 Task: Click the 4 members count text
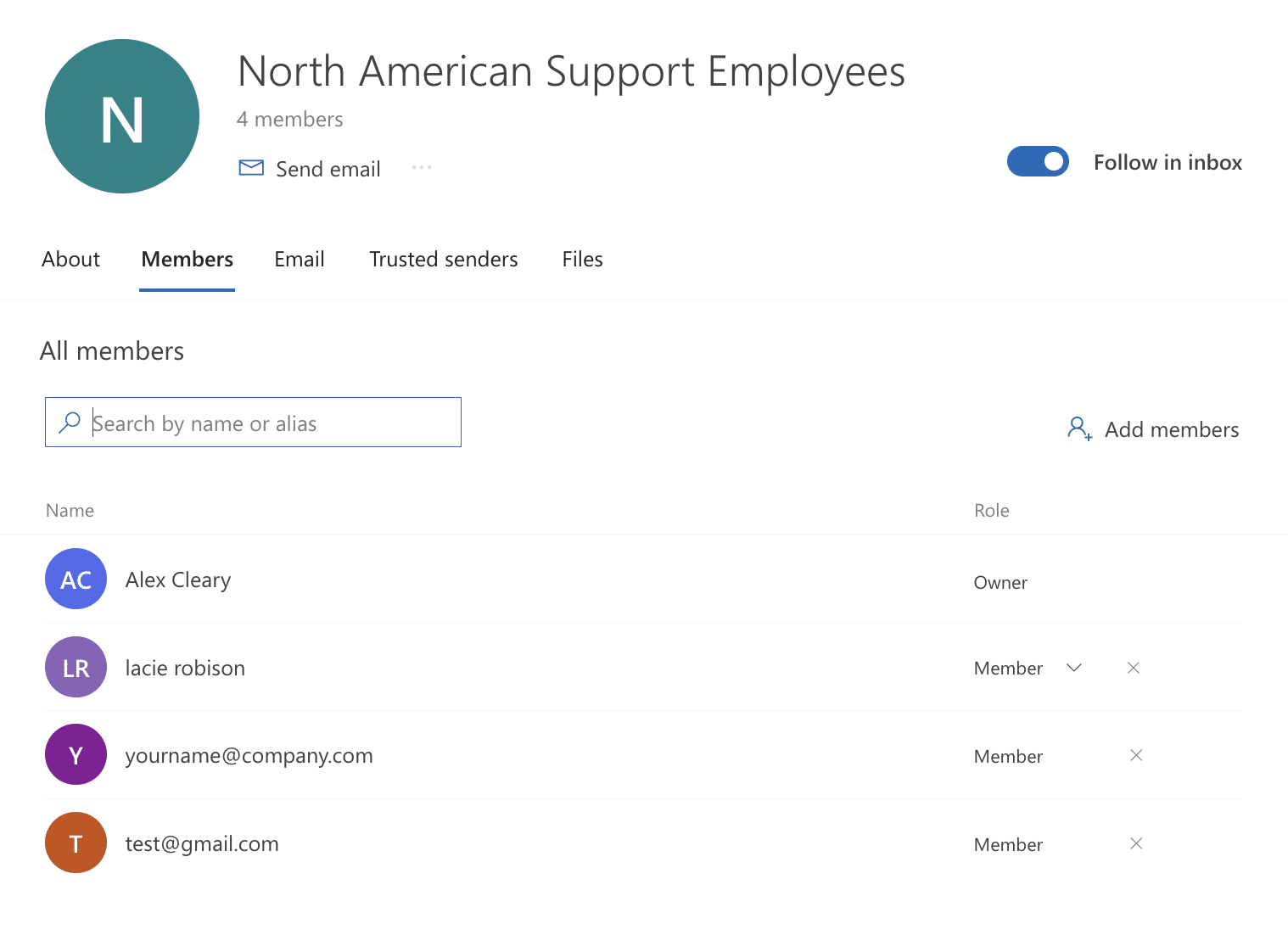click(290, 120)
